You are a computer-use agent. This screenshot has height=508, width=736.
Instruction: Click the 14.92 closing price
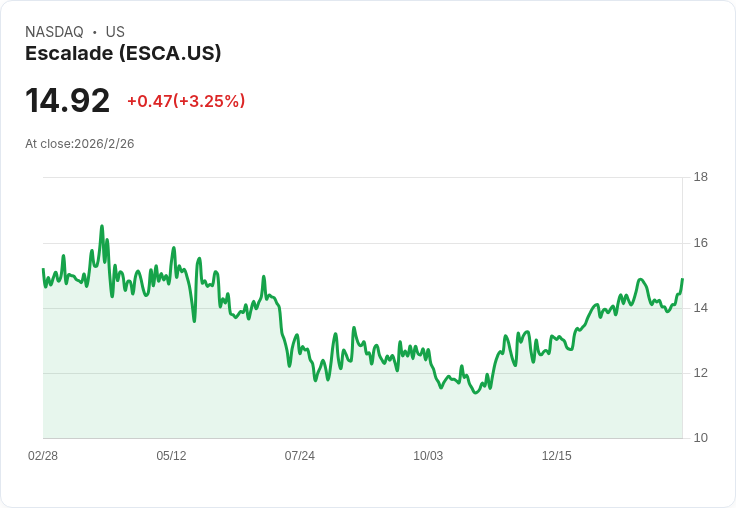coord(67,101)
